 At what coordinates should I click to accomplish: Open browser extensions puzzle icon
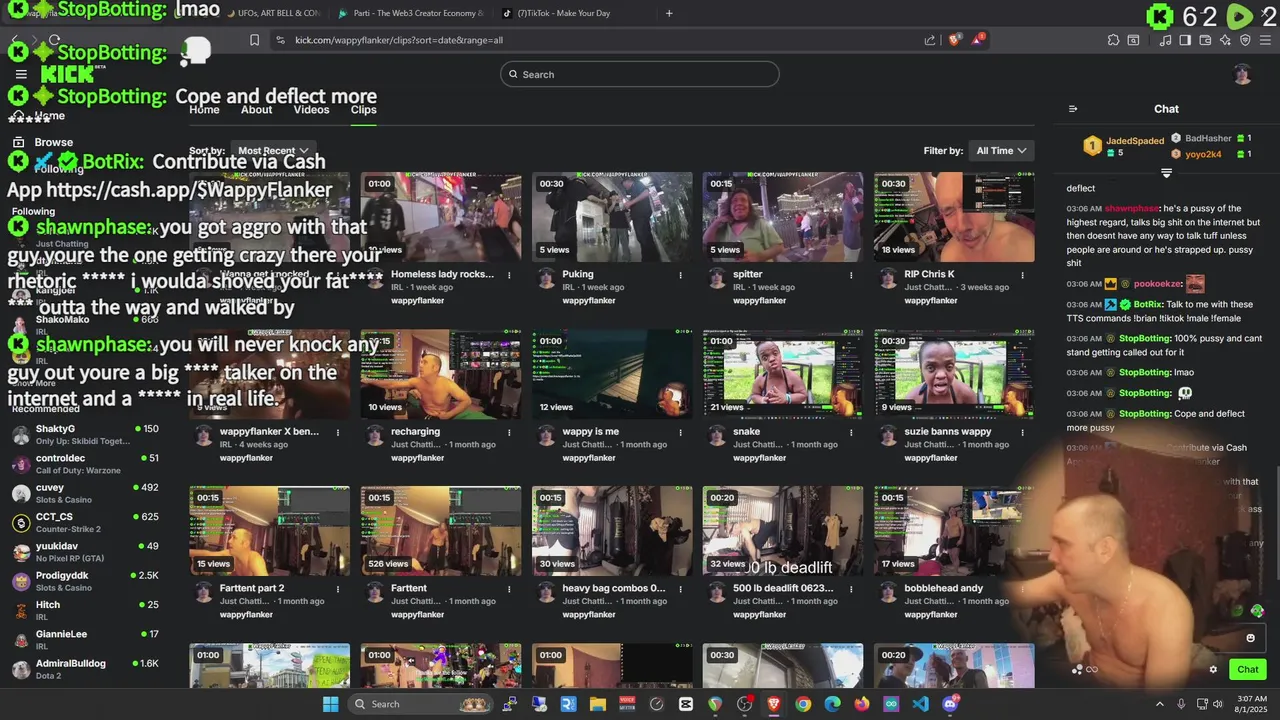pos(1113,40)
